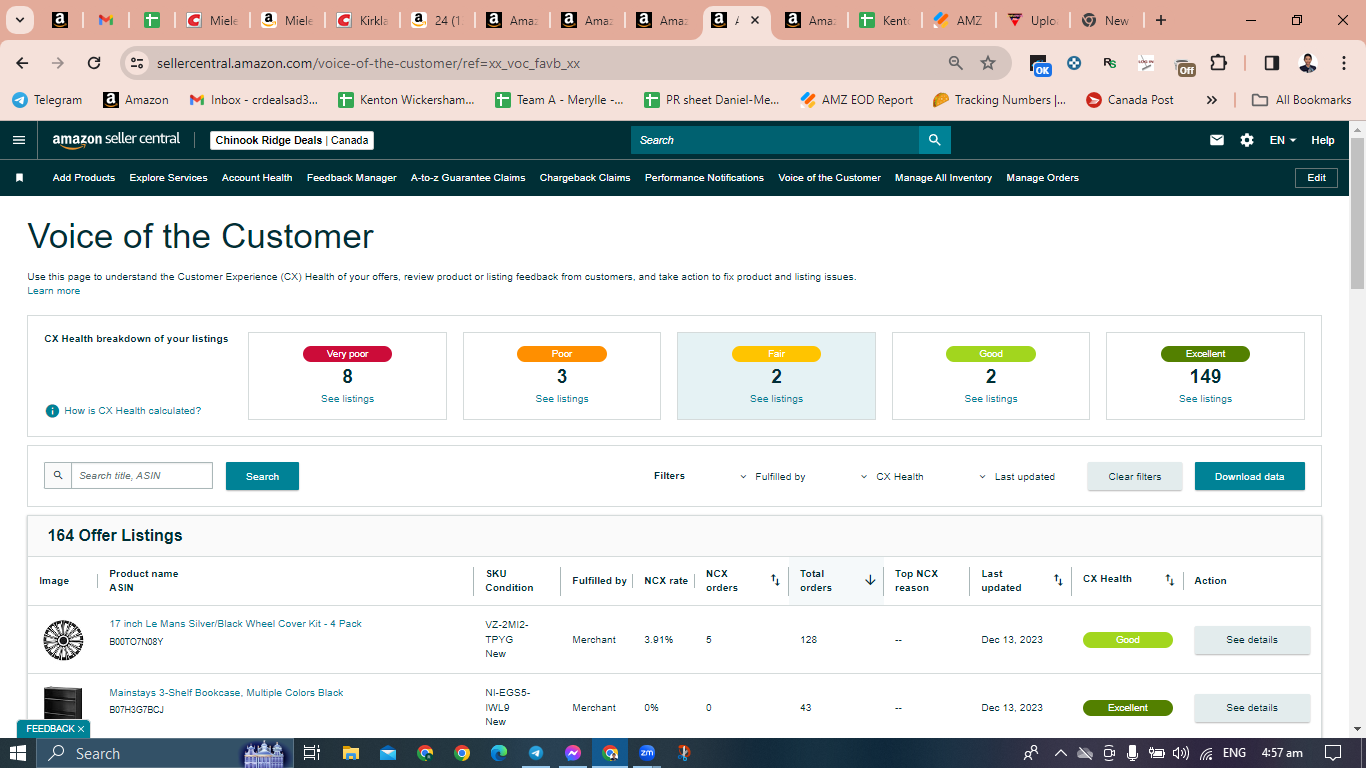The image size is (1366, 768).
Task: Click the Windows Start button
Action: [x=18, y=753]
